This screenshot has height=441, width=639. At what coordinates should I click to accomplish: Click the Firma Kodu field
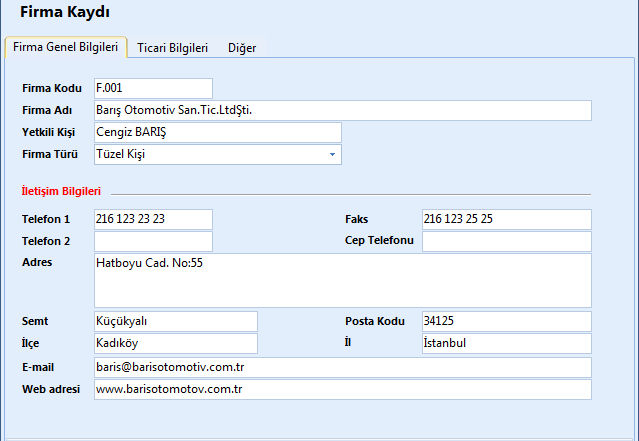point(153,88)
